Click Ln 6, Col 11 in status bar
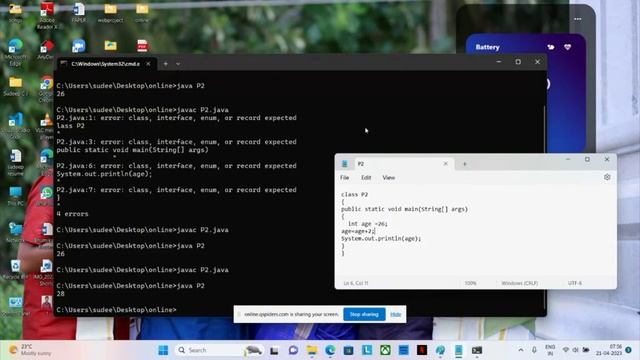The height and width of the screenshot is (360, 640). [356, 283]
